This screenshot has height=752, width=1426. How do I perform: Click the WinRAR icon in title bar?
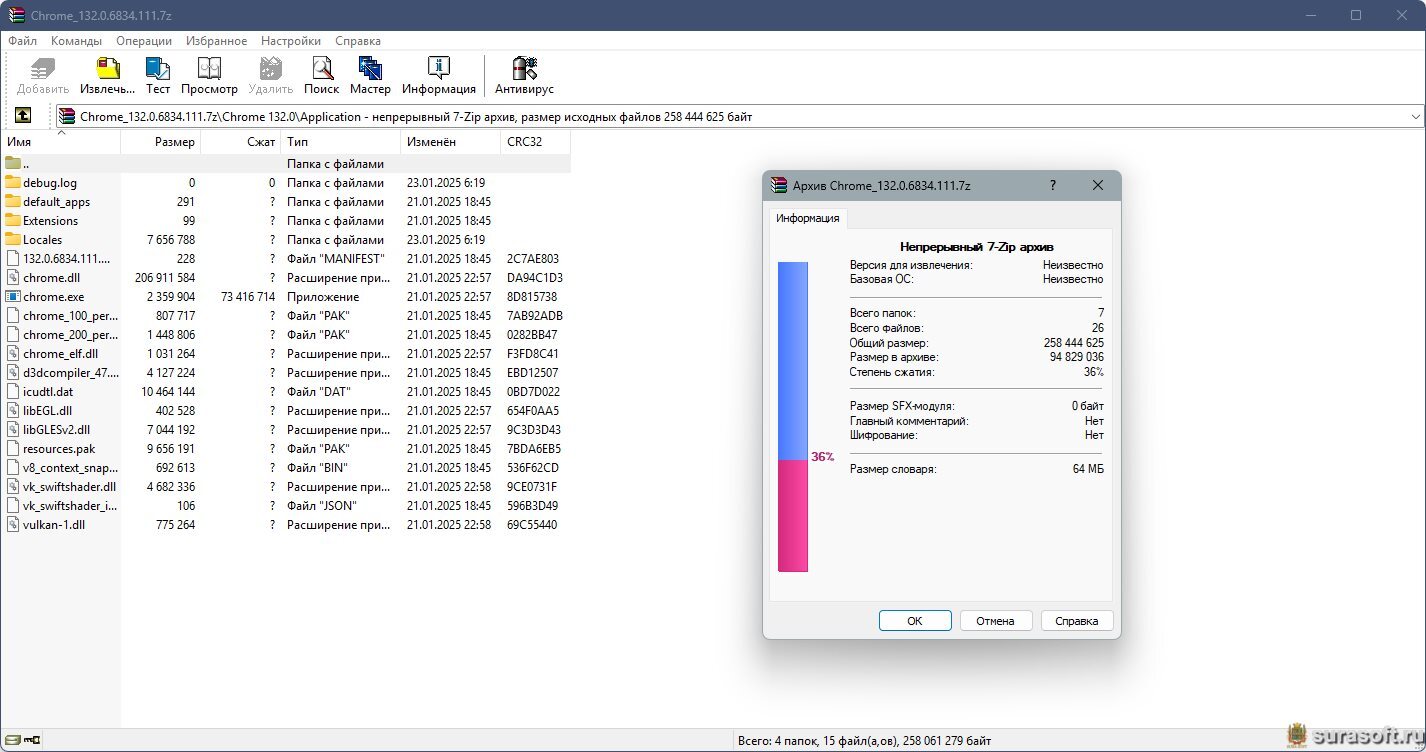[x=15, y=15]
